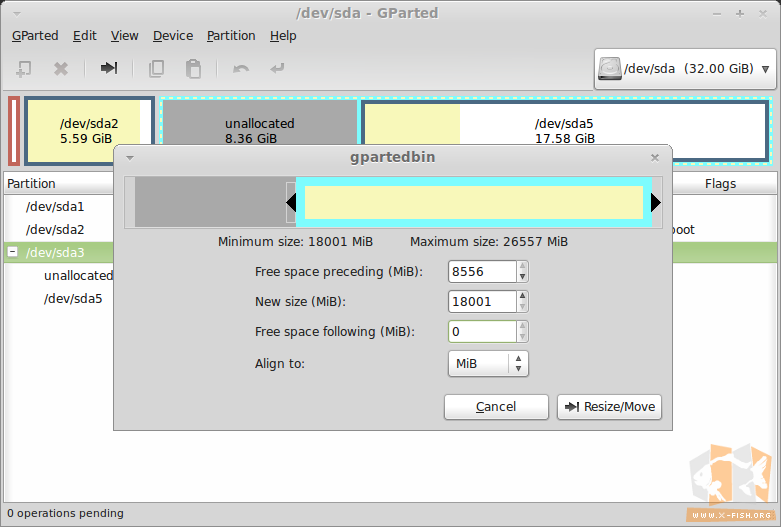Open the GParted menu
This screenshot has width=781, height=527.
click(35, 36)
